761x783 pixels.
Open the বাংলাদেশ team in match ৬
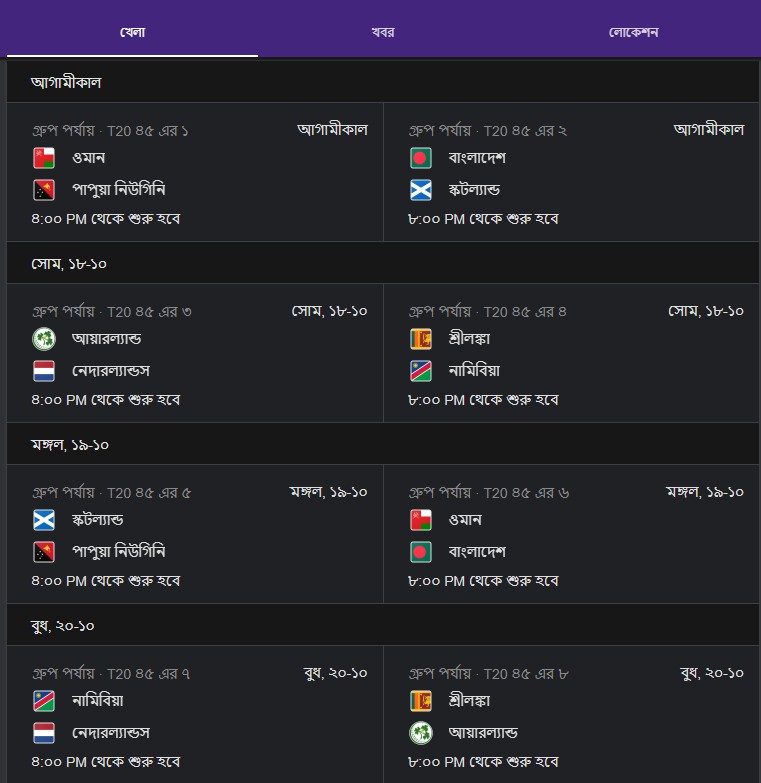click(477, 552)
